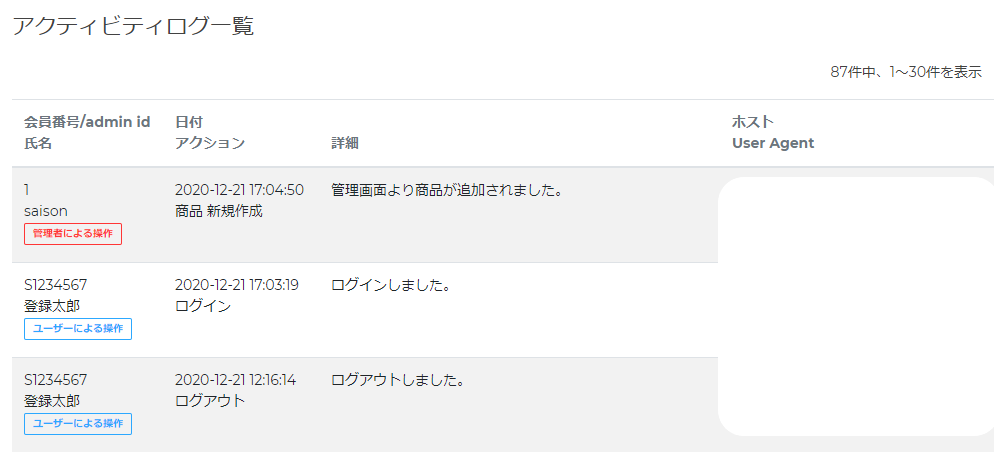Click the 87件中、1～30件を表示 count text

(906, 72)
